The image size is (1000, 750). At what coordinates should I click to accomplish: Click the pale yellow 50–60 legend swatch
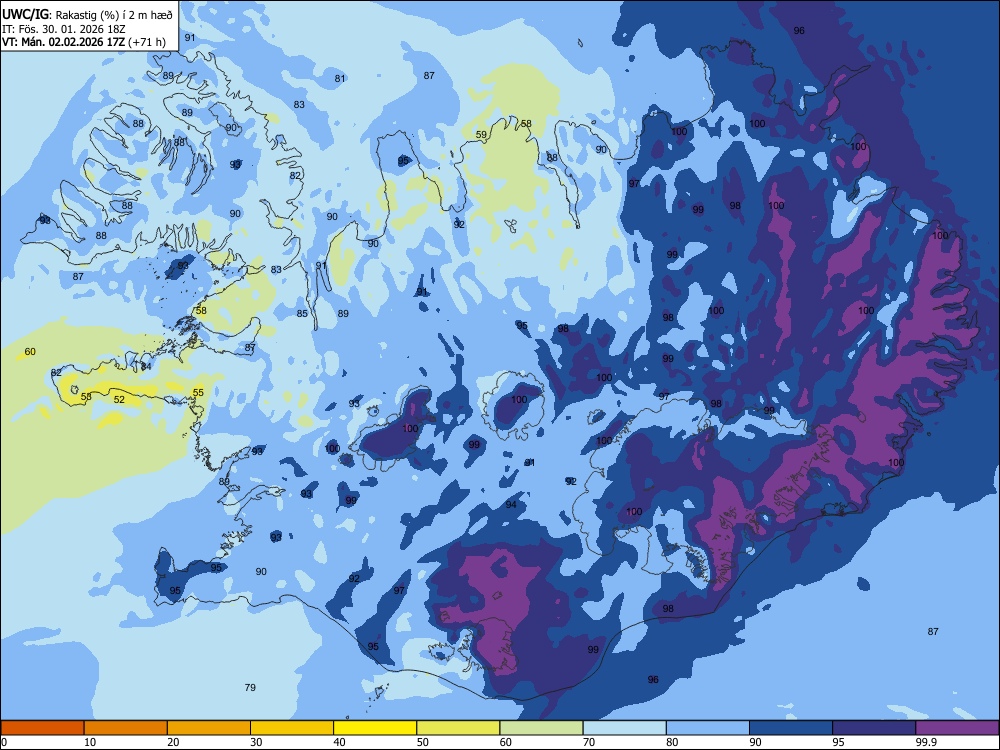pos(458,728)
